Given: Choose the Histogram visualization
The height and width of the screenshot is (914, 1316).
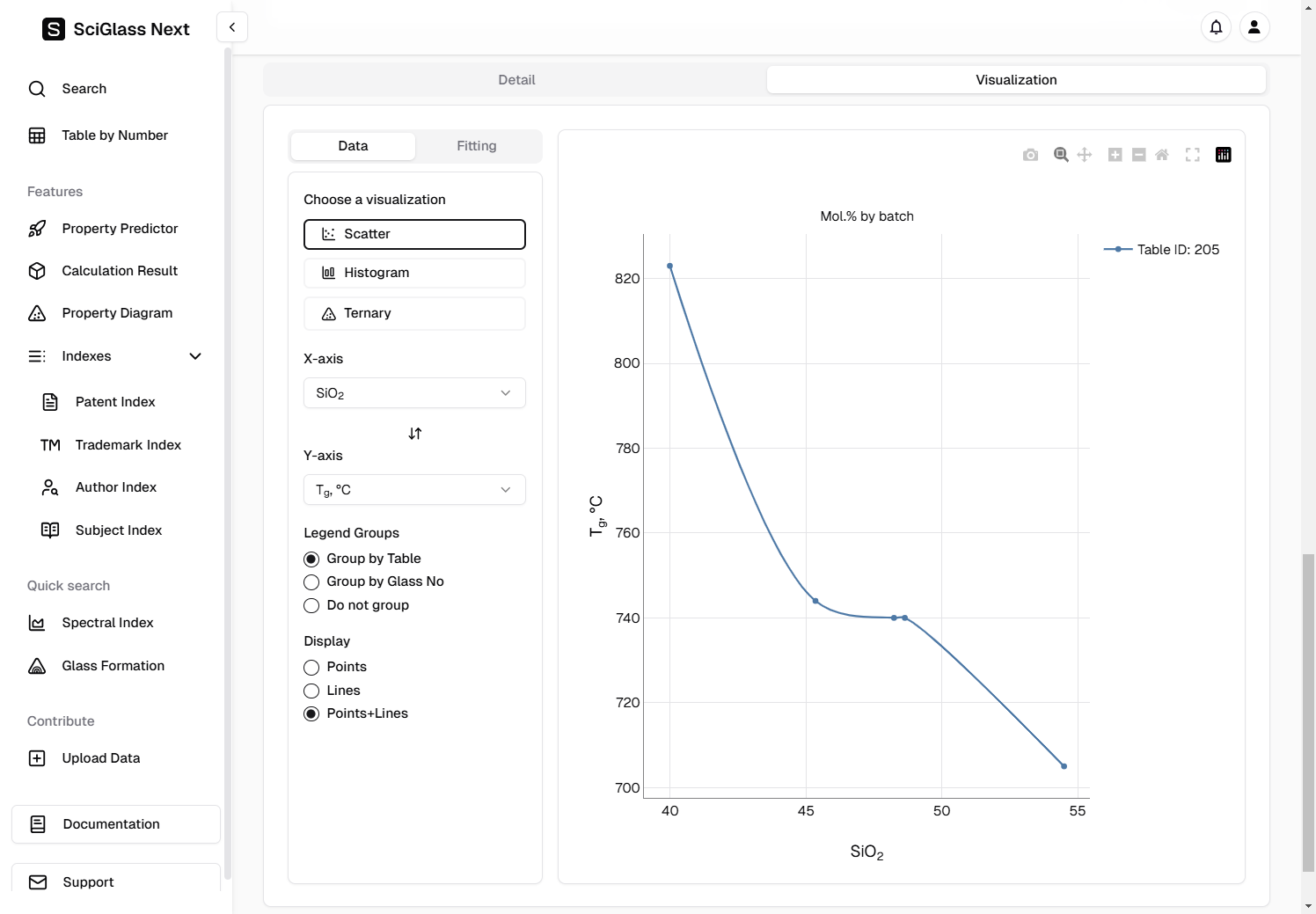Looking at the screenshot, I should tap(414, 273).
